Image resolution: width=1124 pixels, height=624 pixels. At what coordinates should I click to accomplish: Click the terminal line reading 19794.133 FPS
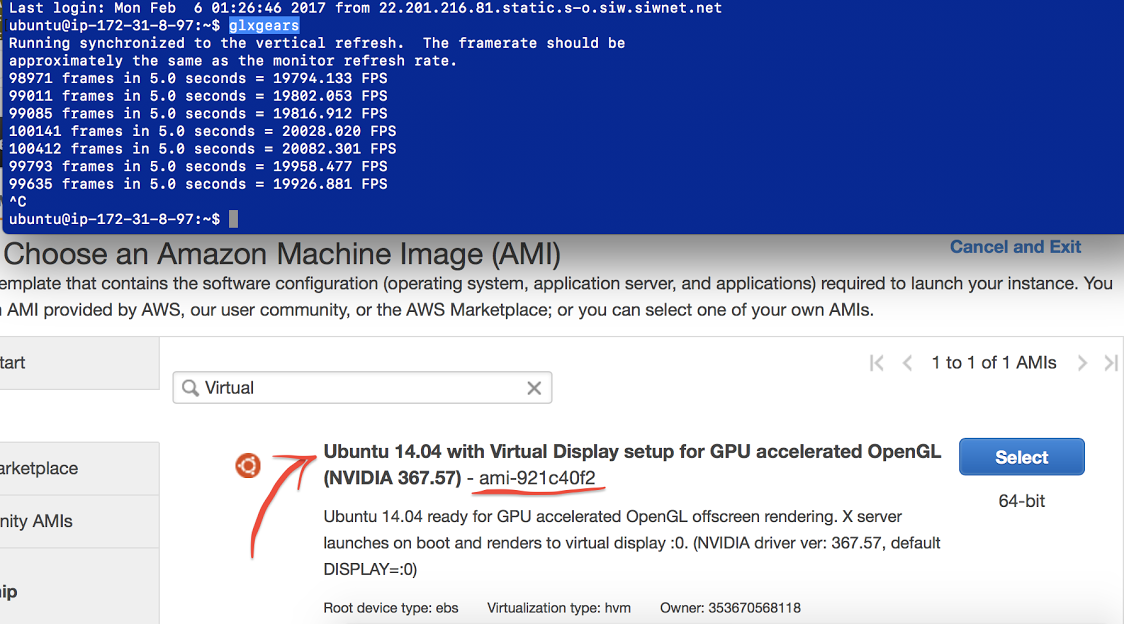pyautogui.click(x=198, y=78)
